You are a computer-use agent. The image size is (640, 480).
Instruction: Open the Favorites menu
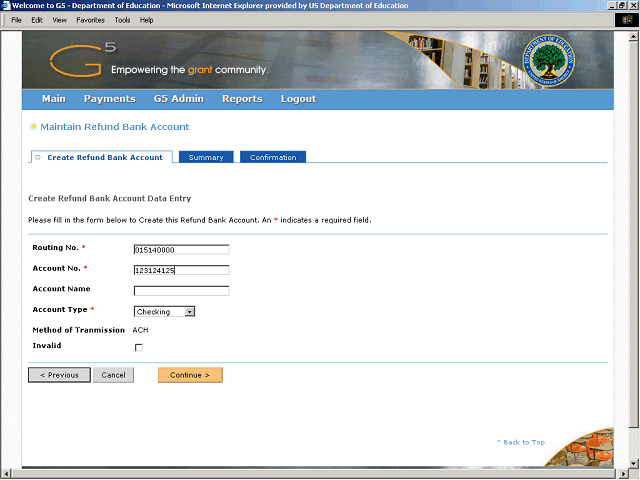point(90,20)
